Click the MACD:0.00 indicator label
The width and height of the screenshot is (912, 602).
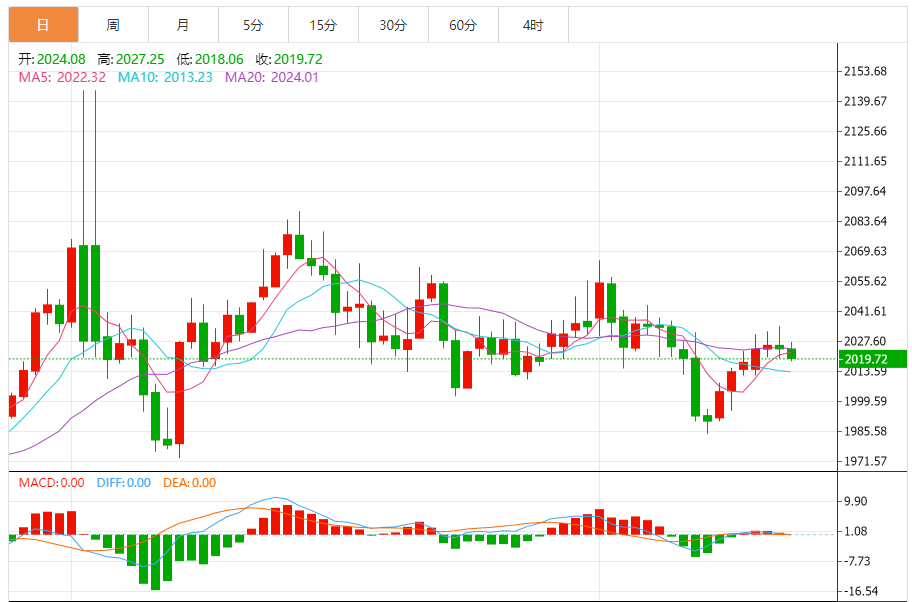point(51,483)
